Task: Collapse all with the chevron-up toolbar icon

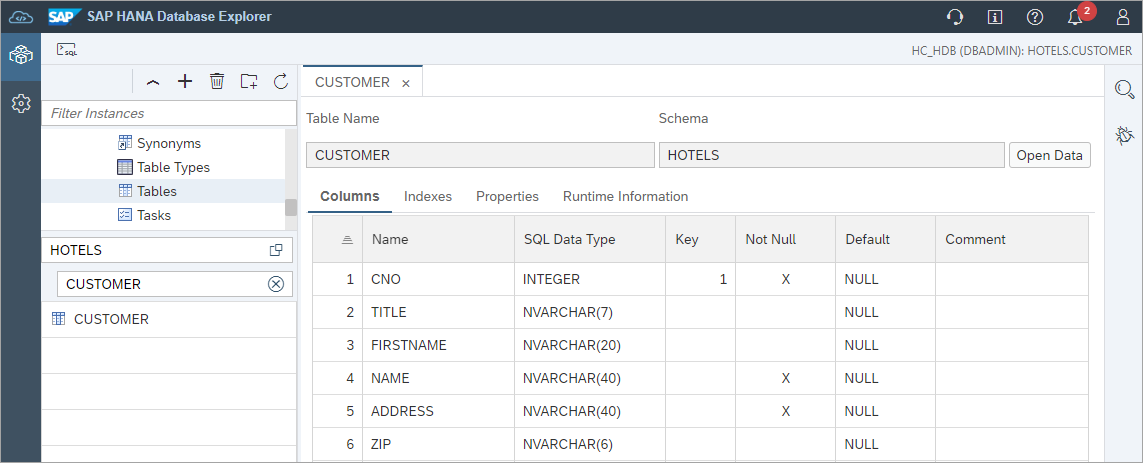Action: (152, 82)
